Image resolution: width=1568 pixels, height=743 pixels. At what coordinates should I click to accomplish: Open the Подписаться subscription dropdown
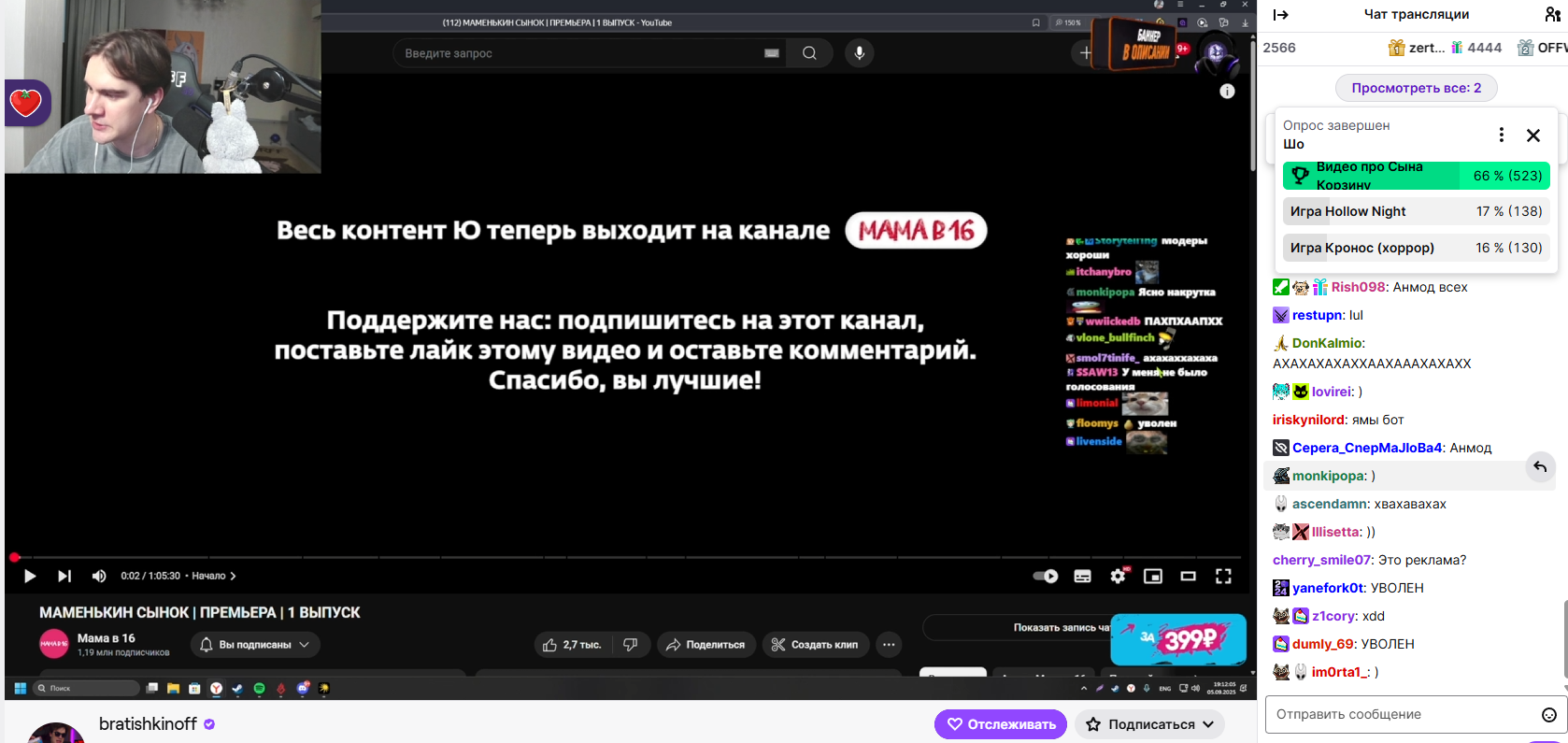(1149, 724)
